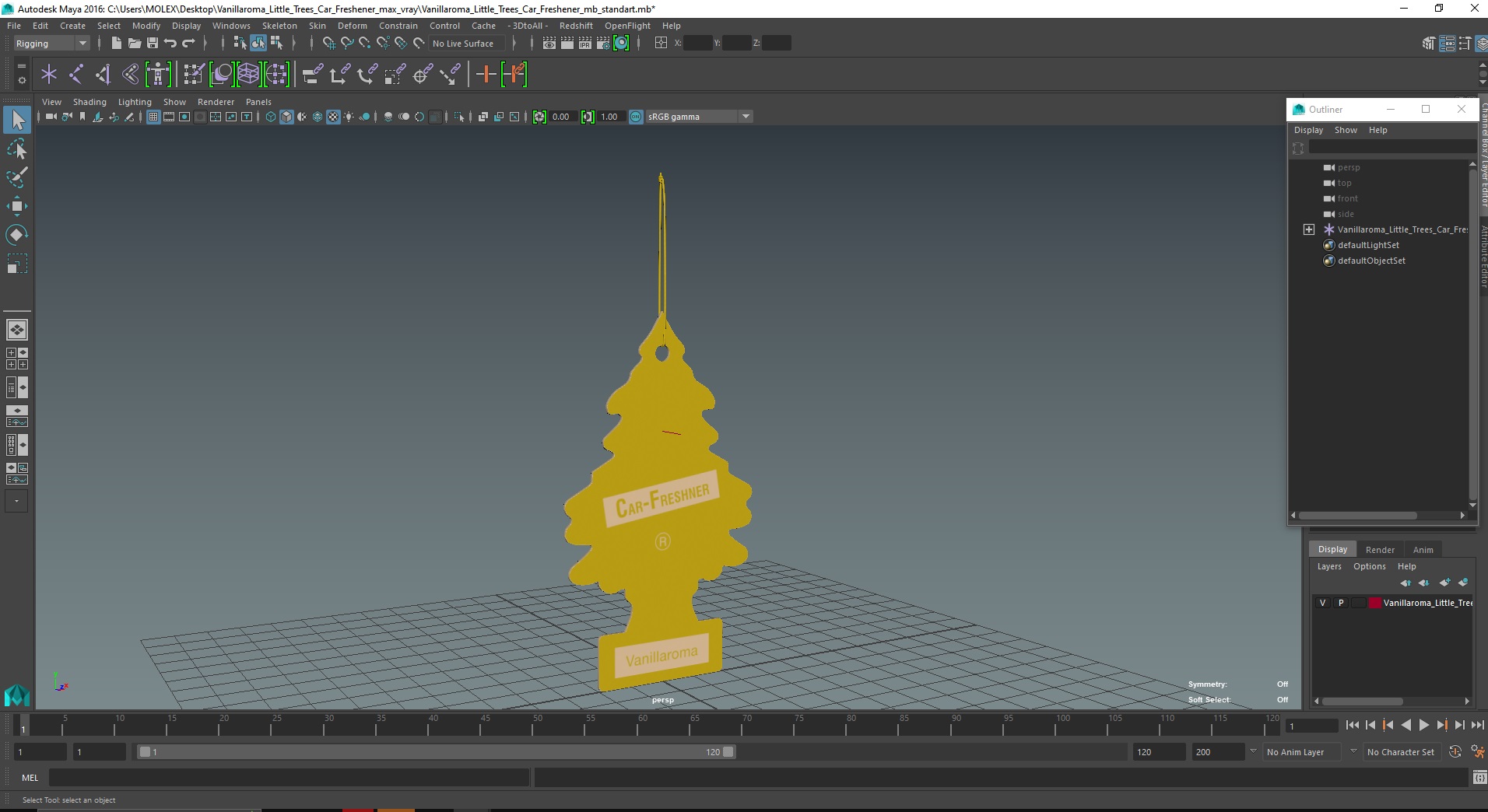Click the Parent Constraint shelf icon

313,75
